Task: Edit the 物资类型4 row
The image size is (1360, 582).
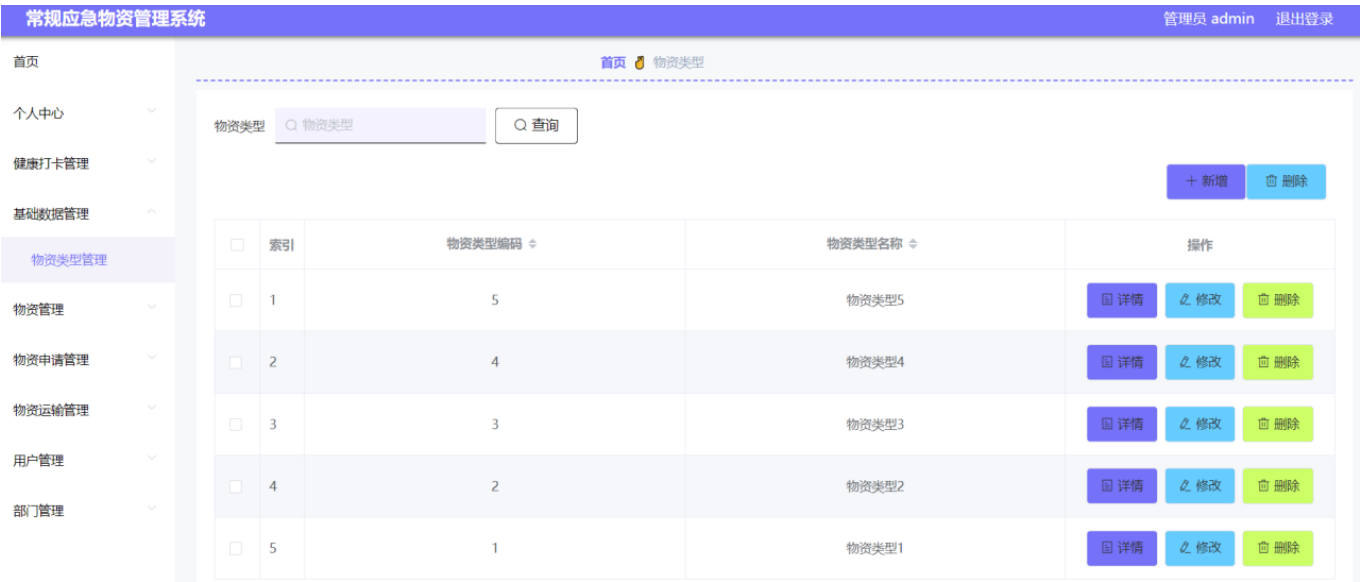Action: pos(1200,362)
